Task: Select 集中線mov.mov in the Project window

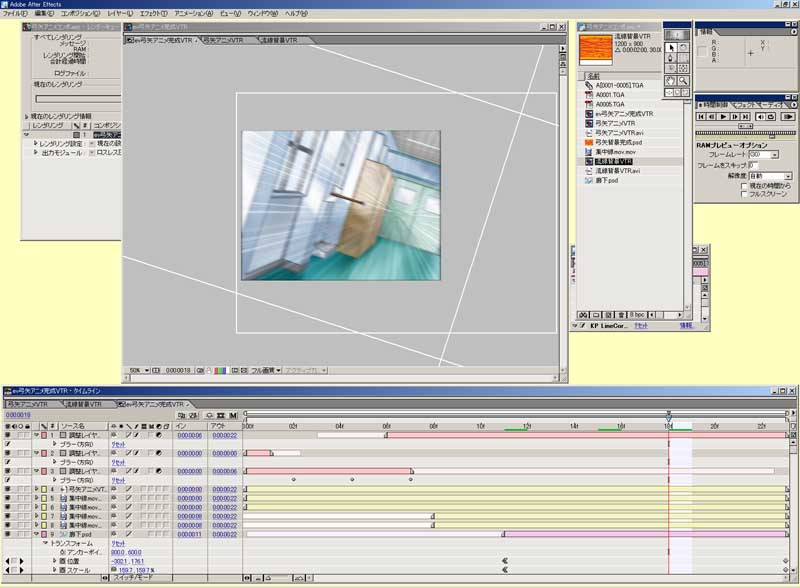Action: pos(615,152)
